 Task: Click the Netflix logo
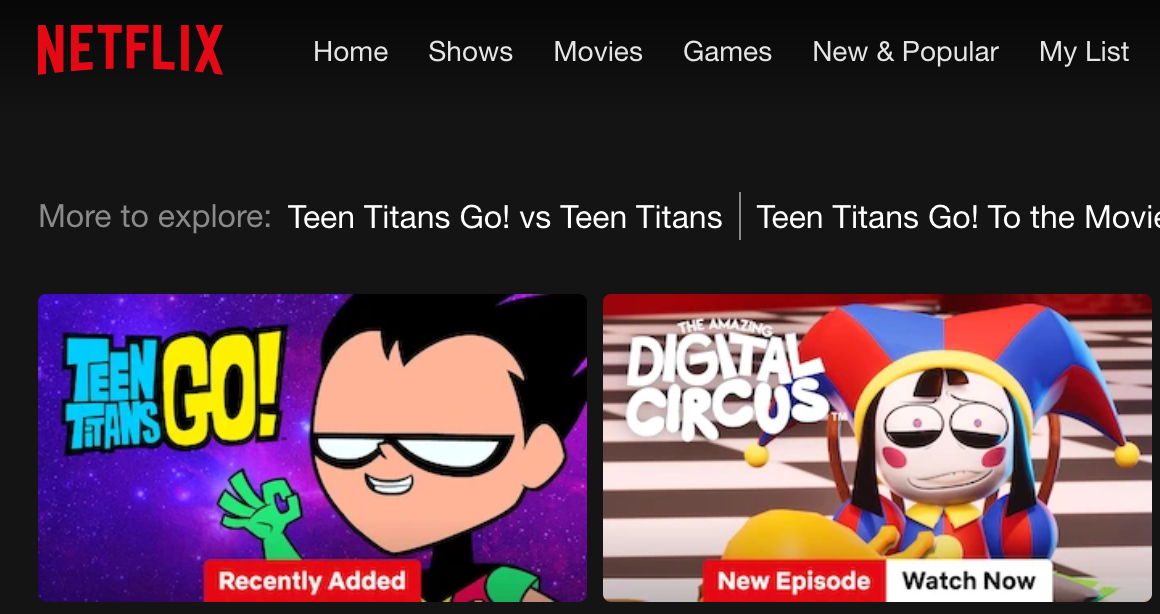coord(130,50)
